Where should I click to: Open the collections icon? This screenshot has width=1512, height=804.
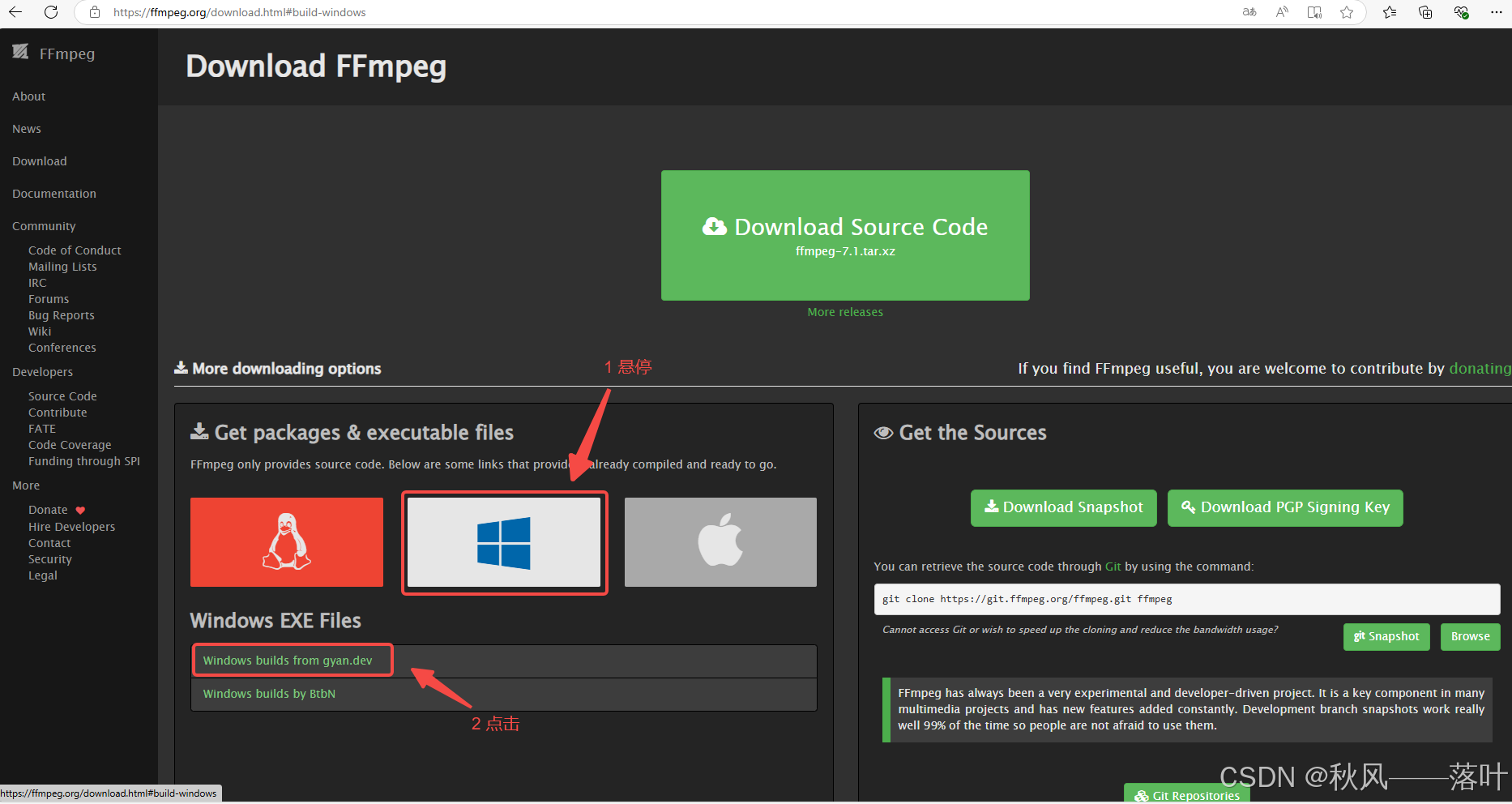point(1425,12)
